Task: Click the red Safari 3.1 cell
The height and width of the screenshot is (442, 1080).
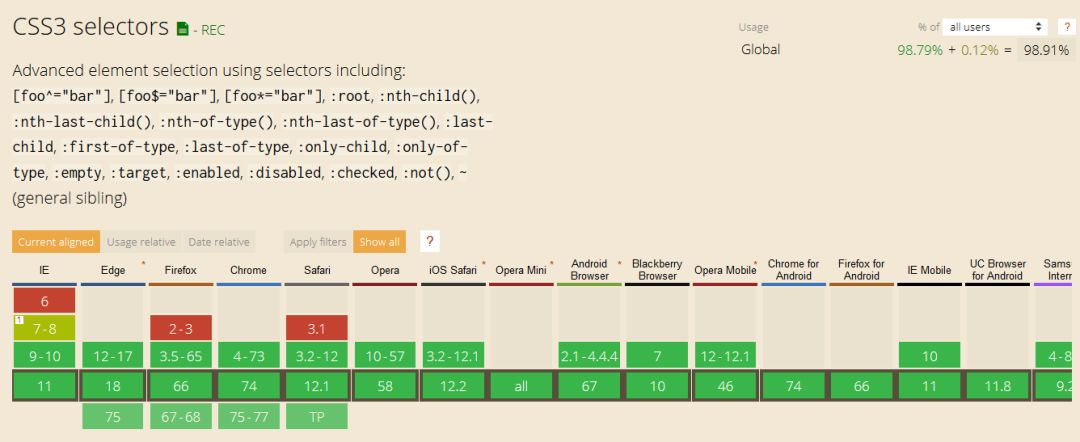Action: (x=317, y=328)
